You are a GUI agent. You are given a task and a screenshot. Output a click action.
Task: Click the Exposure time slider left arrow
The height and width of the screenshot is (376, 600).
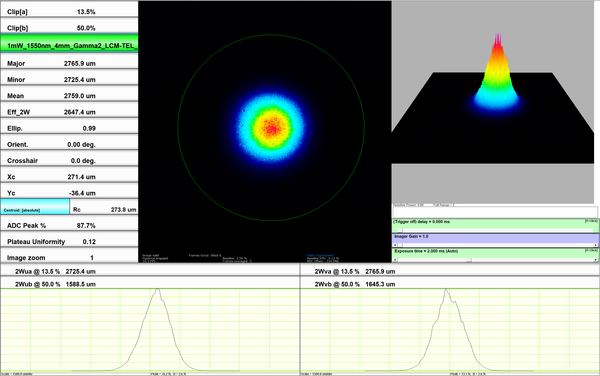tap(395, 260)
